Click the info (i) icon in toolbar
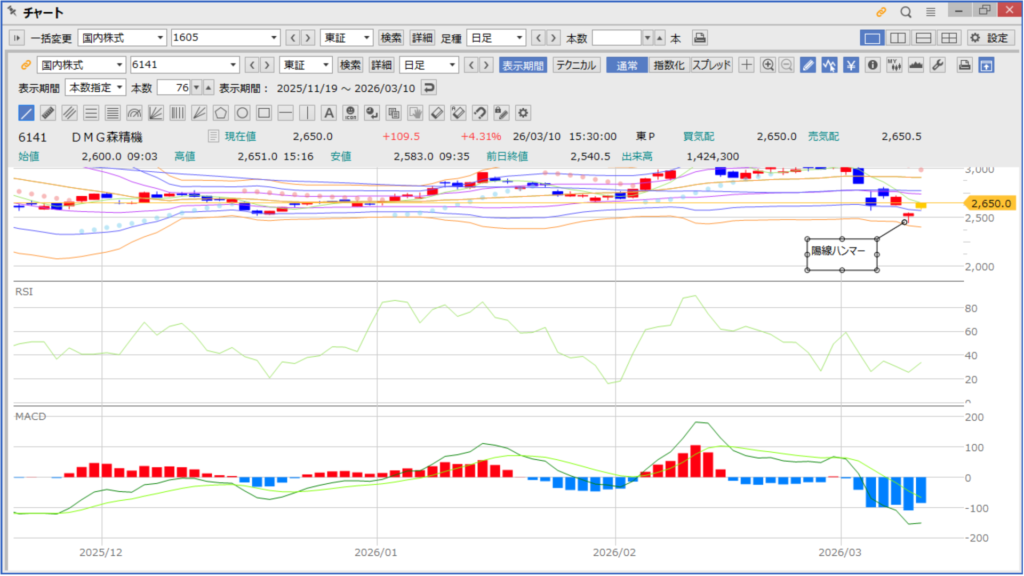This screenshot has width=1024, height=576. pos(872,65)
